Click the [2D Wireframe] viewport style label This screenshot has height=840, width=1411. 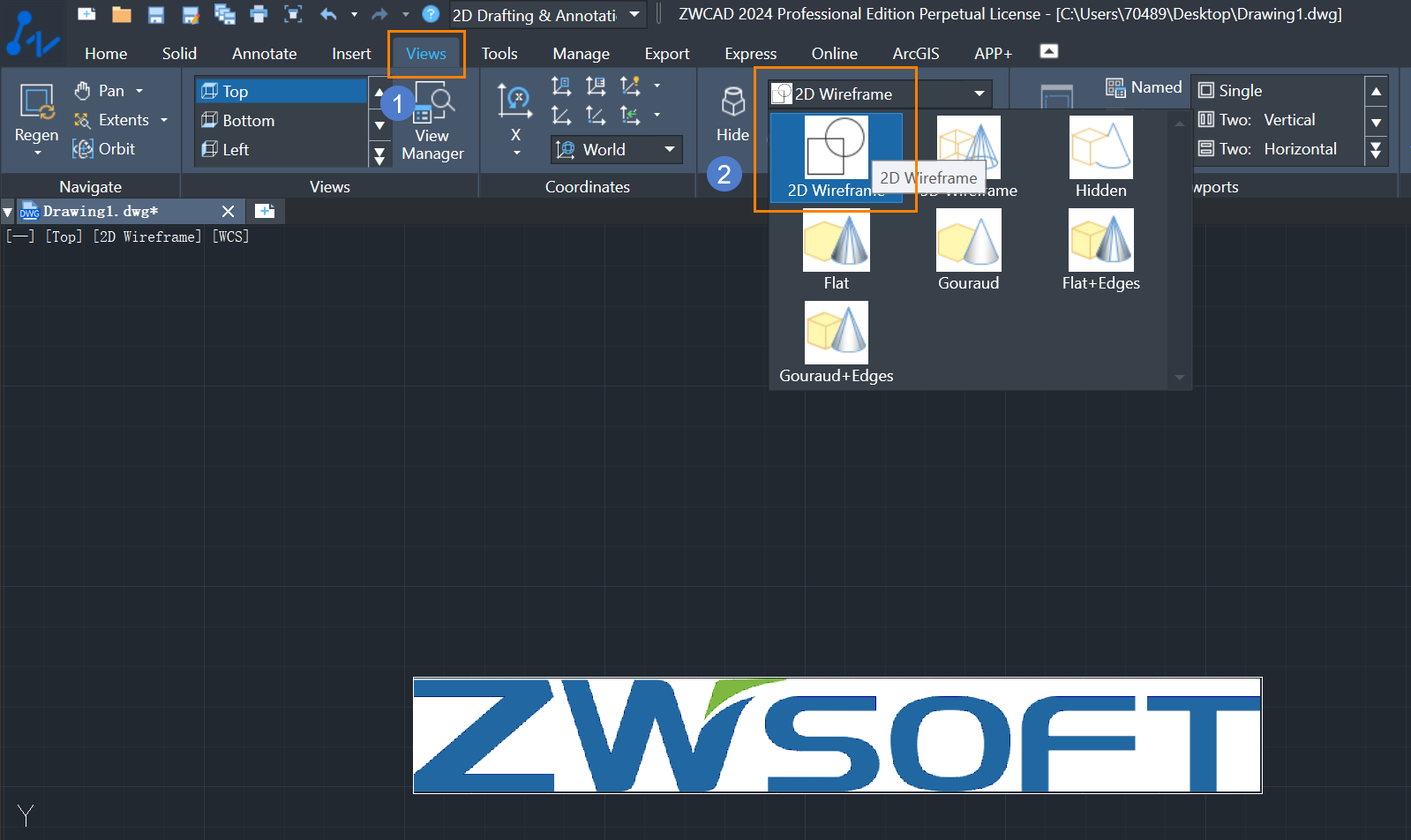147,236
